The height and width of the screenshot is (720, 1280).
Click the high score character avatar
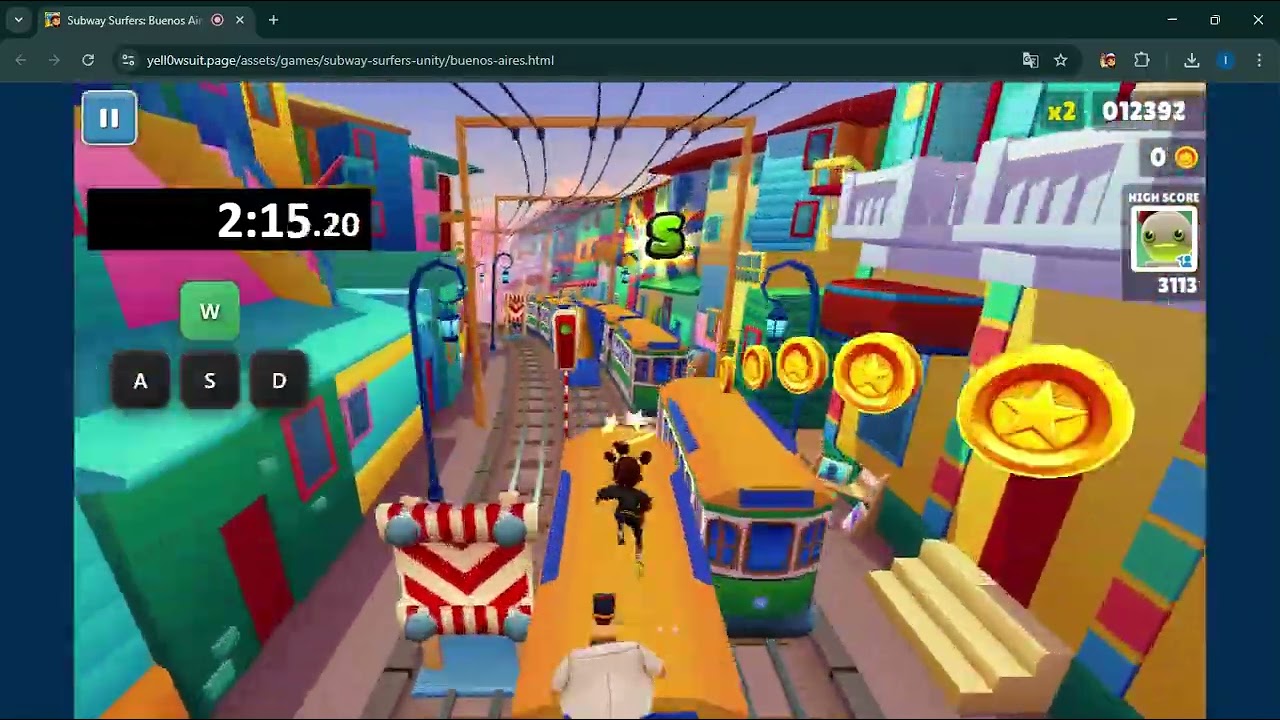coord(1163,239)
